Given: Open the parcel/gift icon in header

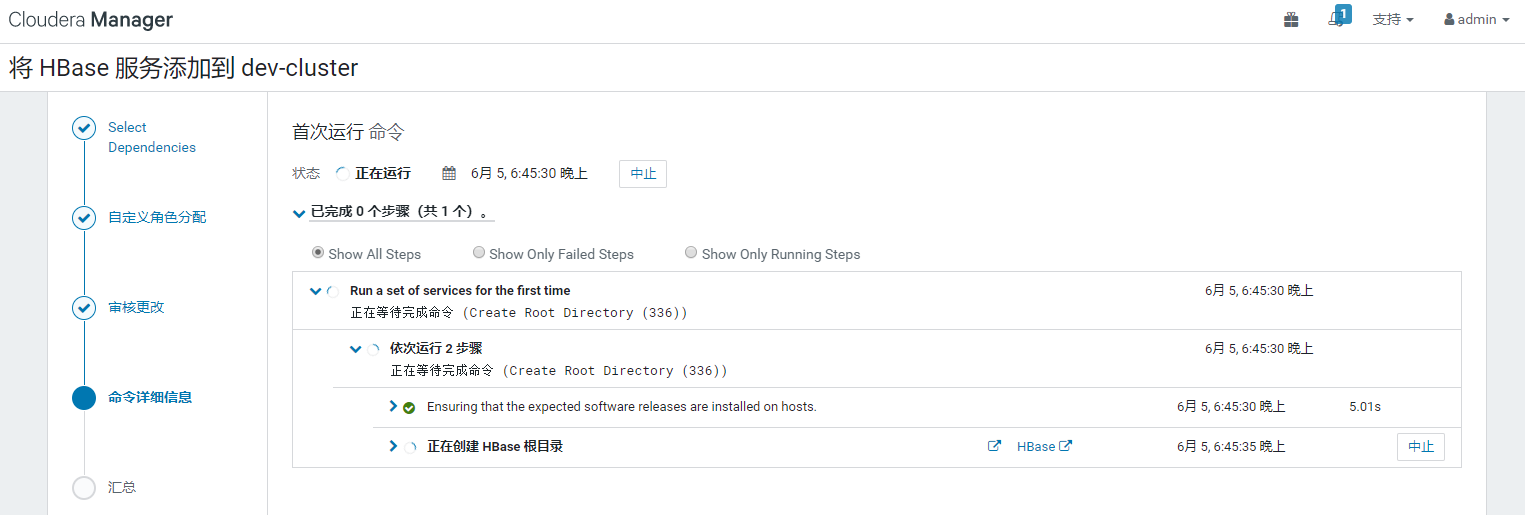Looking at the screenshot, I should 1291,20.
